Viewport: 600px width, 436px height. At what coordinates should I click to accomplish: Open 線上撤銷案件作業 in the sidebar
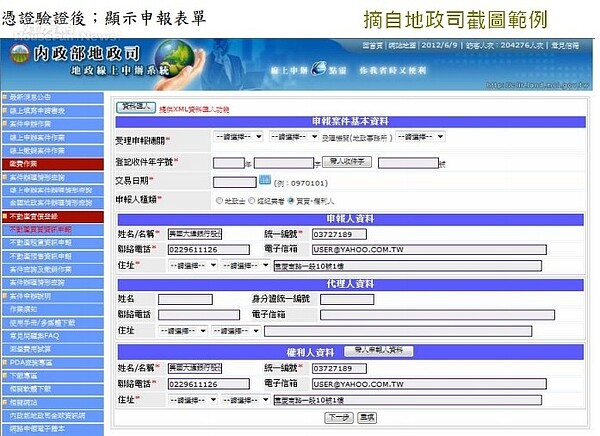[52, 150]
